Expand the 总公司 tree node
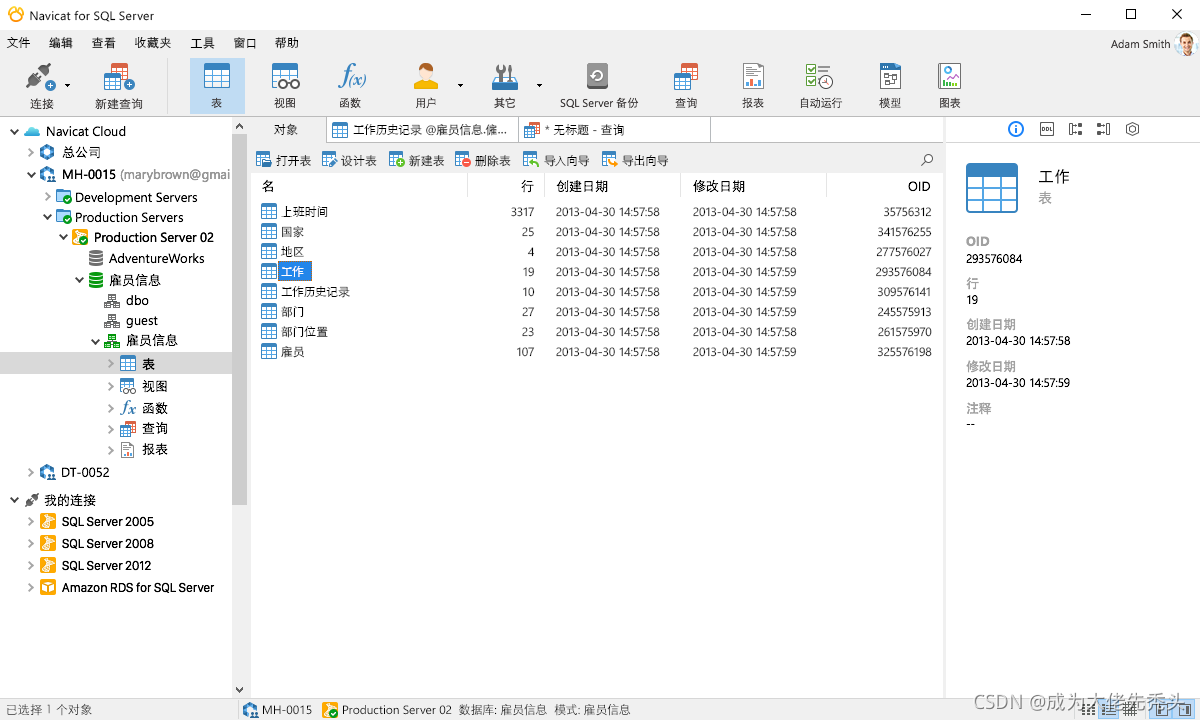1200x720 pixels. click(31, 152)
